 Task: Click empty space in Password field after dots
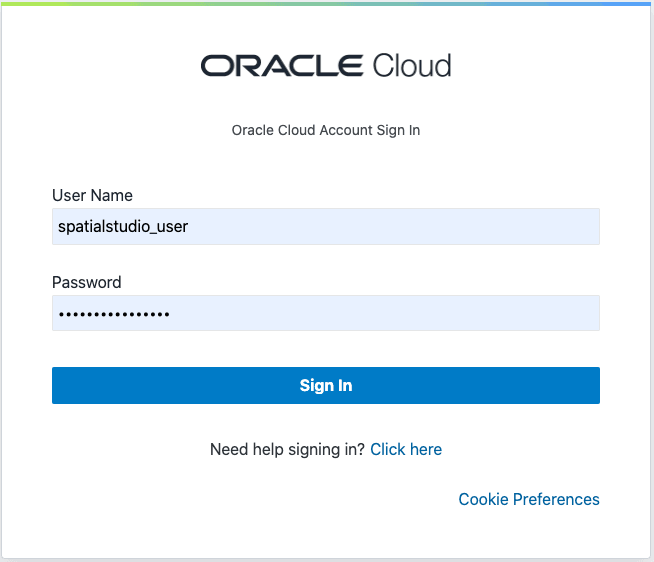click(384, 313)
